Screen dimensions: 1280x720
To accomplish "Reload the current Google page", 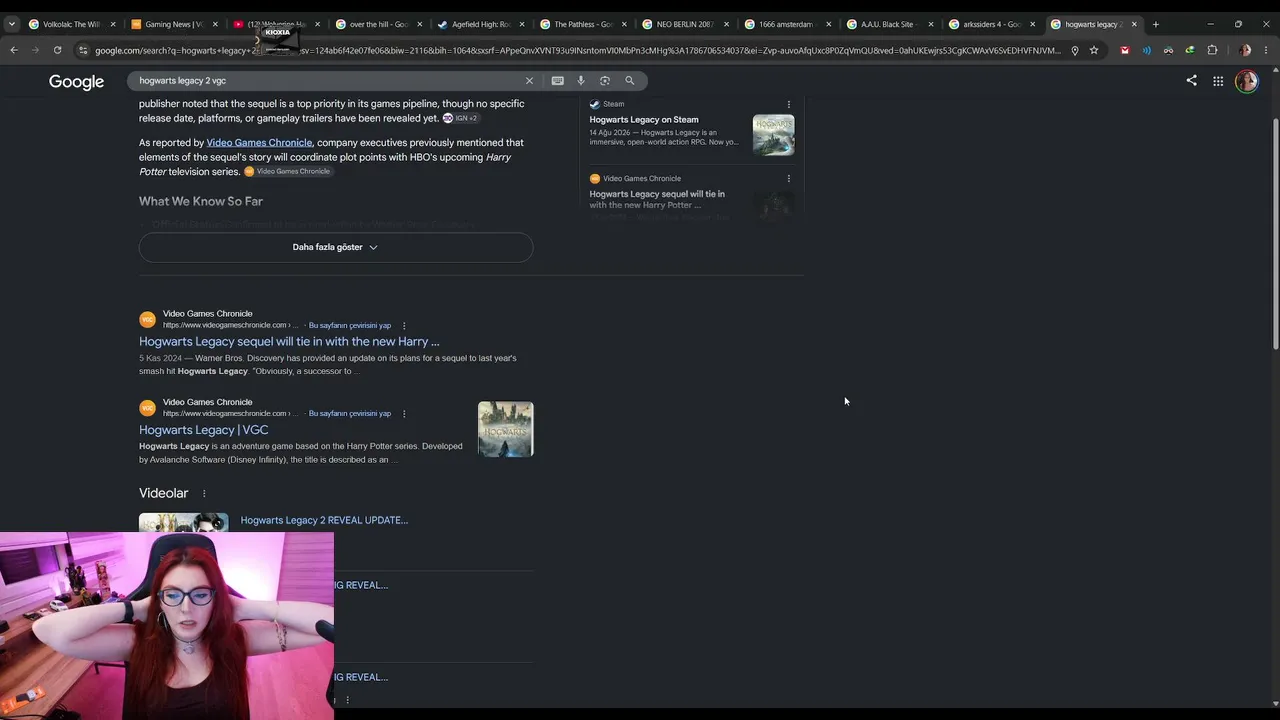I will tap(57, 50).
